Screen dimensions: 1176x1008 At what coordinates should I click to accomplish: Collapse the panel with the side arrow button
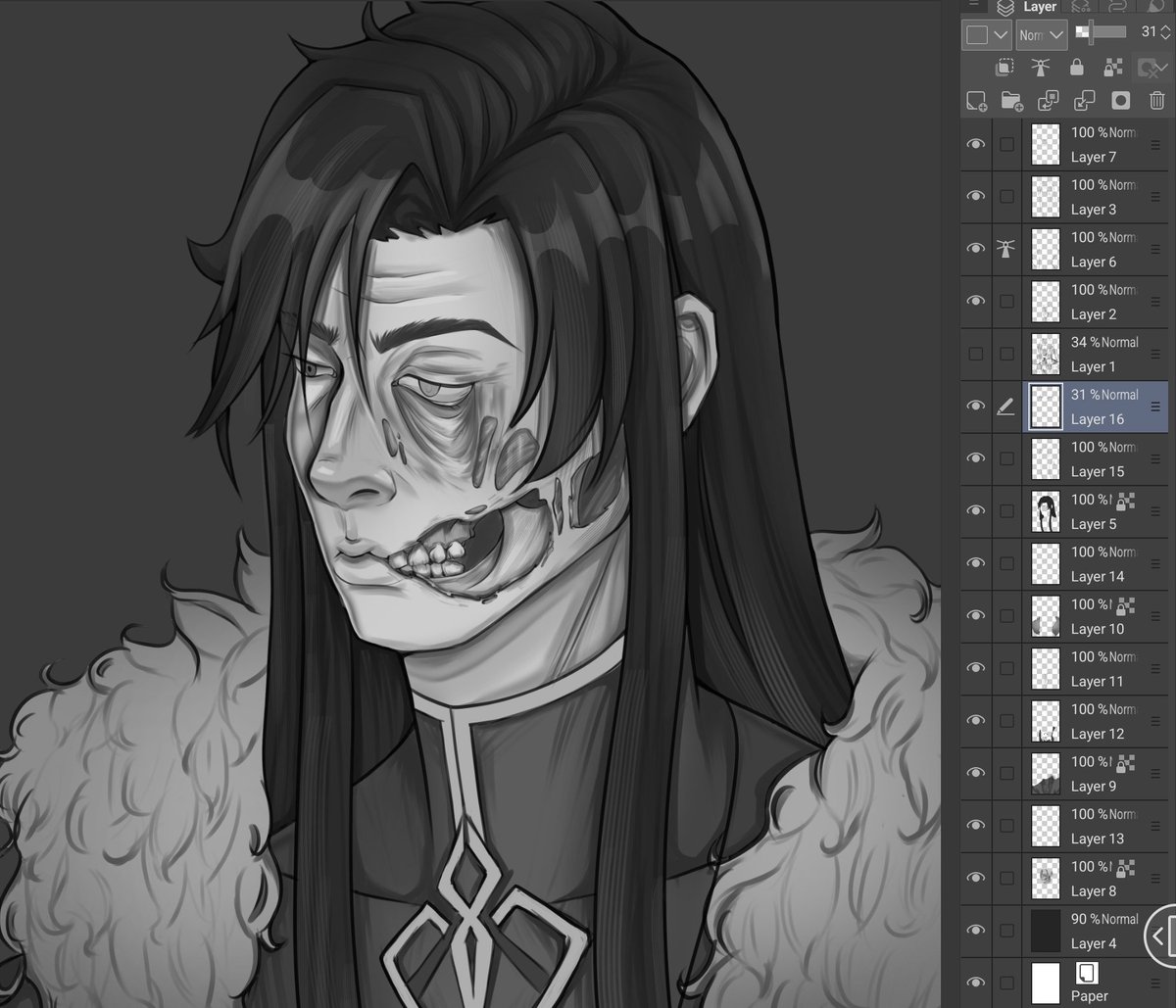click(1158, 935)
